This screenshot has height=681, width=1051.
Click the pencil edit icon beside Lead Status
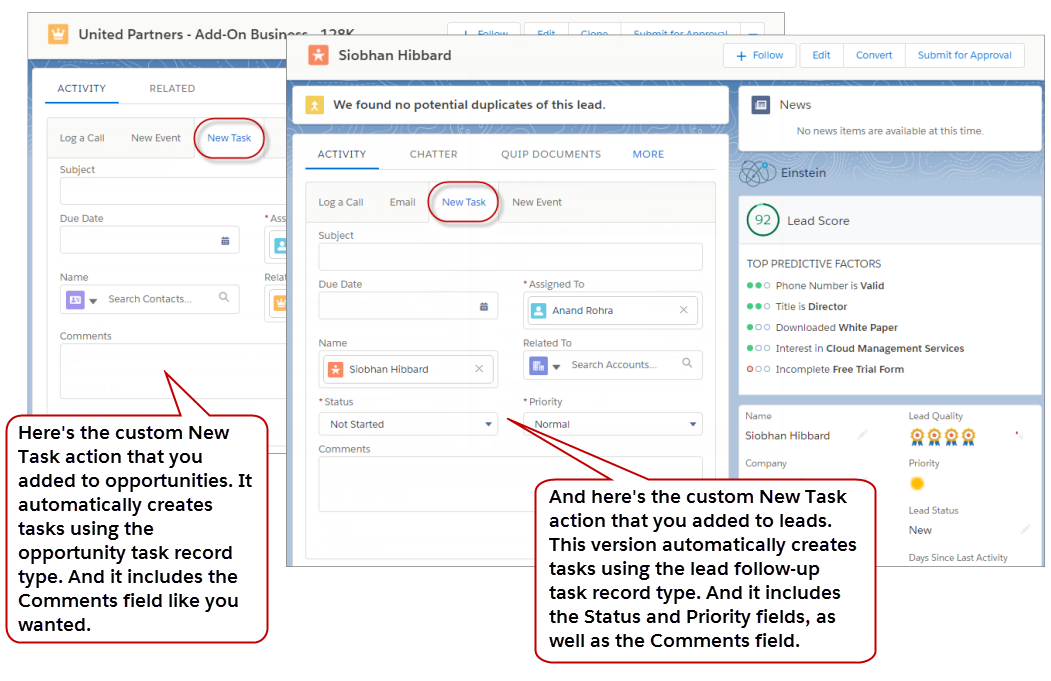click(x=1026, y=530)
